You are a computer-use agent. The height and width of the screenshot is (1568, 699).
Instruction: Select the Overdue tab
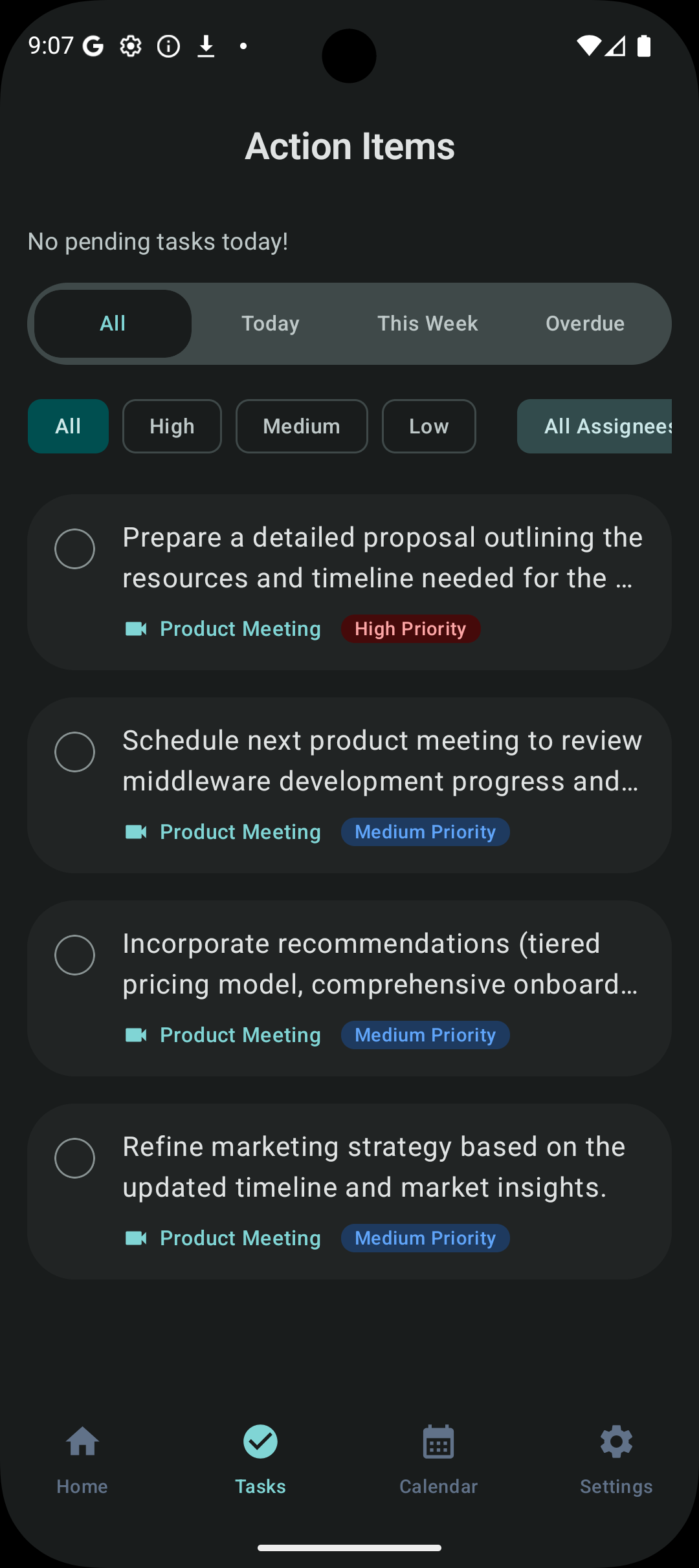tap(584, 323)
